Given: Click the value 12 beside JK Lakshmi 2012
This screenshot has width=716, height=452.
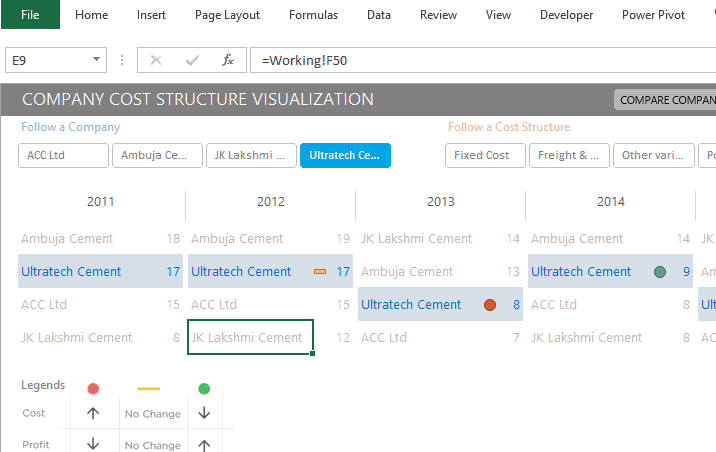Looking at the screenshot, I should (x=343, y=337).
